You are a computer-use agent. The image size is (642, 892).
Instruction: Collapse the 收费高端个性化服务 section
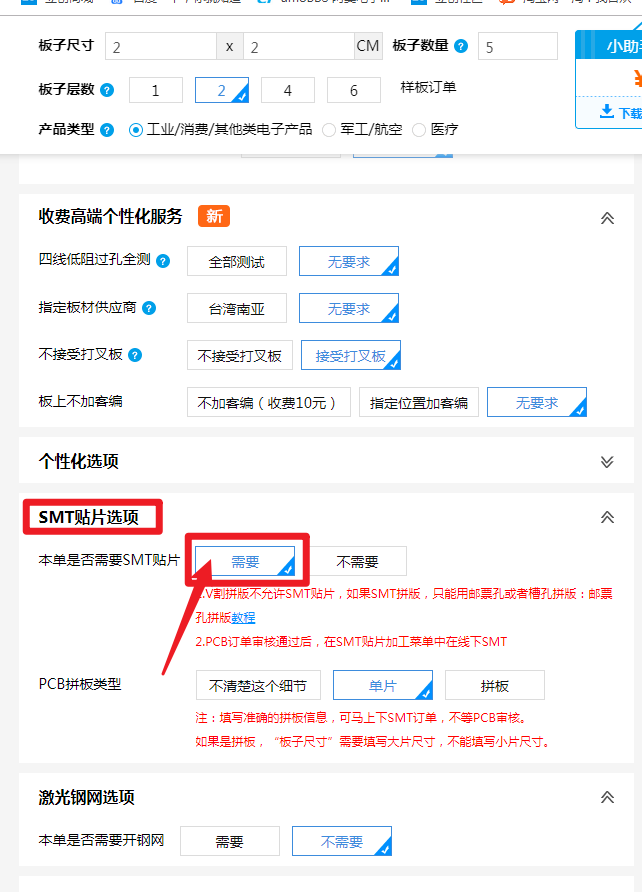606,217
